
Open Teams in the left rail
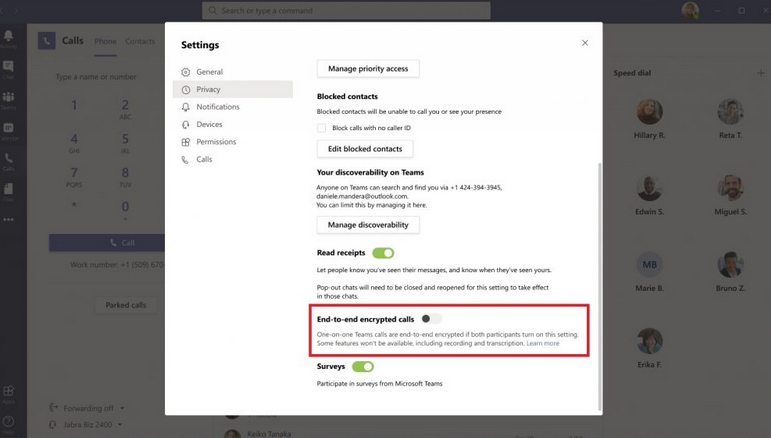click(8, 100)
